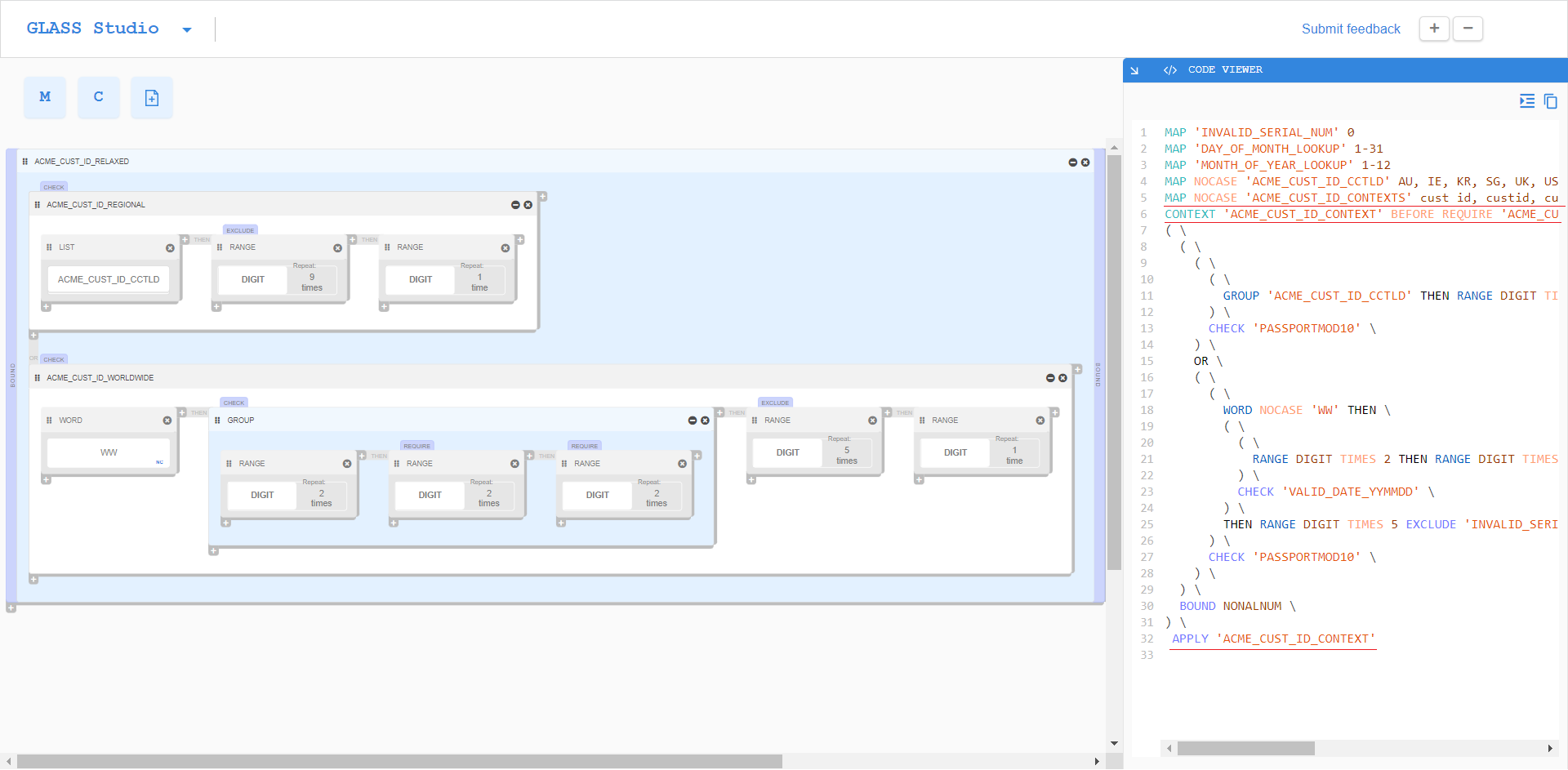Viewport: 1568px width, 770px height.
Task: Click code line 1 MAP 'INVALID_SERIAL_NUM'
Action: point(1259,133)
